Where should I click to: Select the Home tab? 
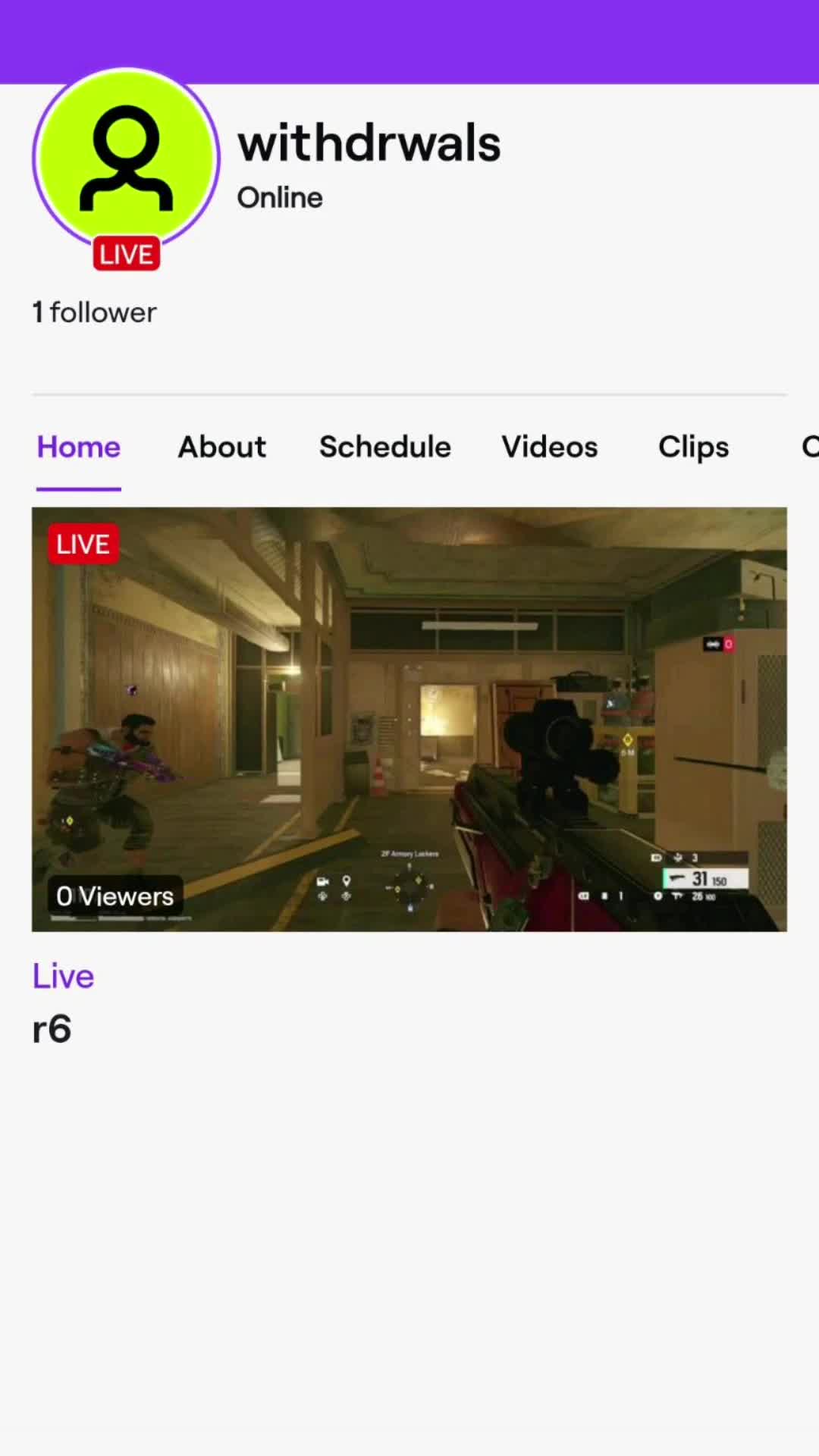coord(79,447)
